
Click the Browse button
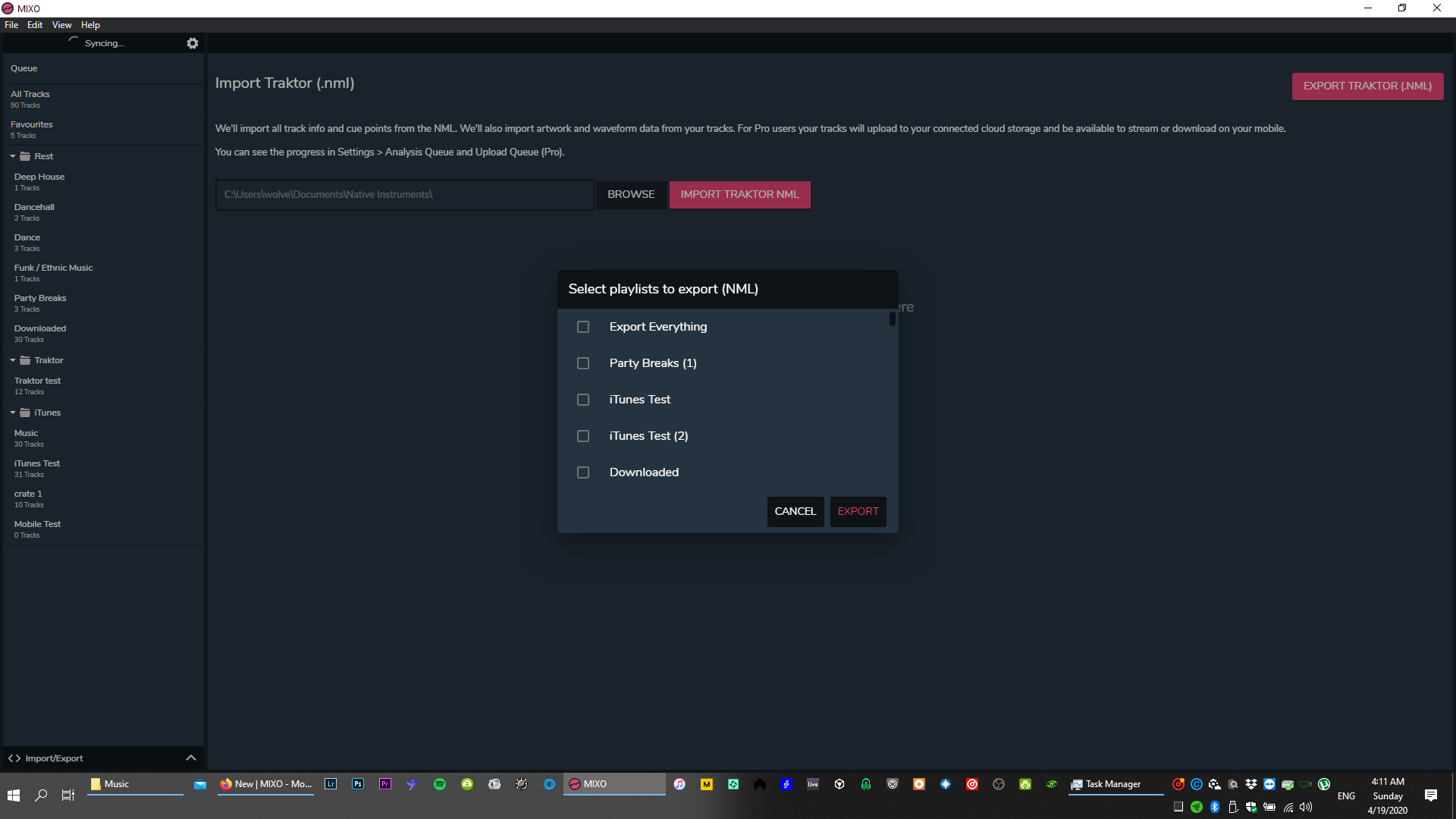631,194
